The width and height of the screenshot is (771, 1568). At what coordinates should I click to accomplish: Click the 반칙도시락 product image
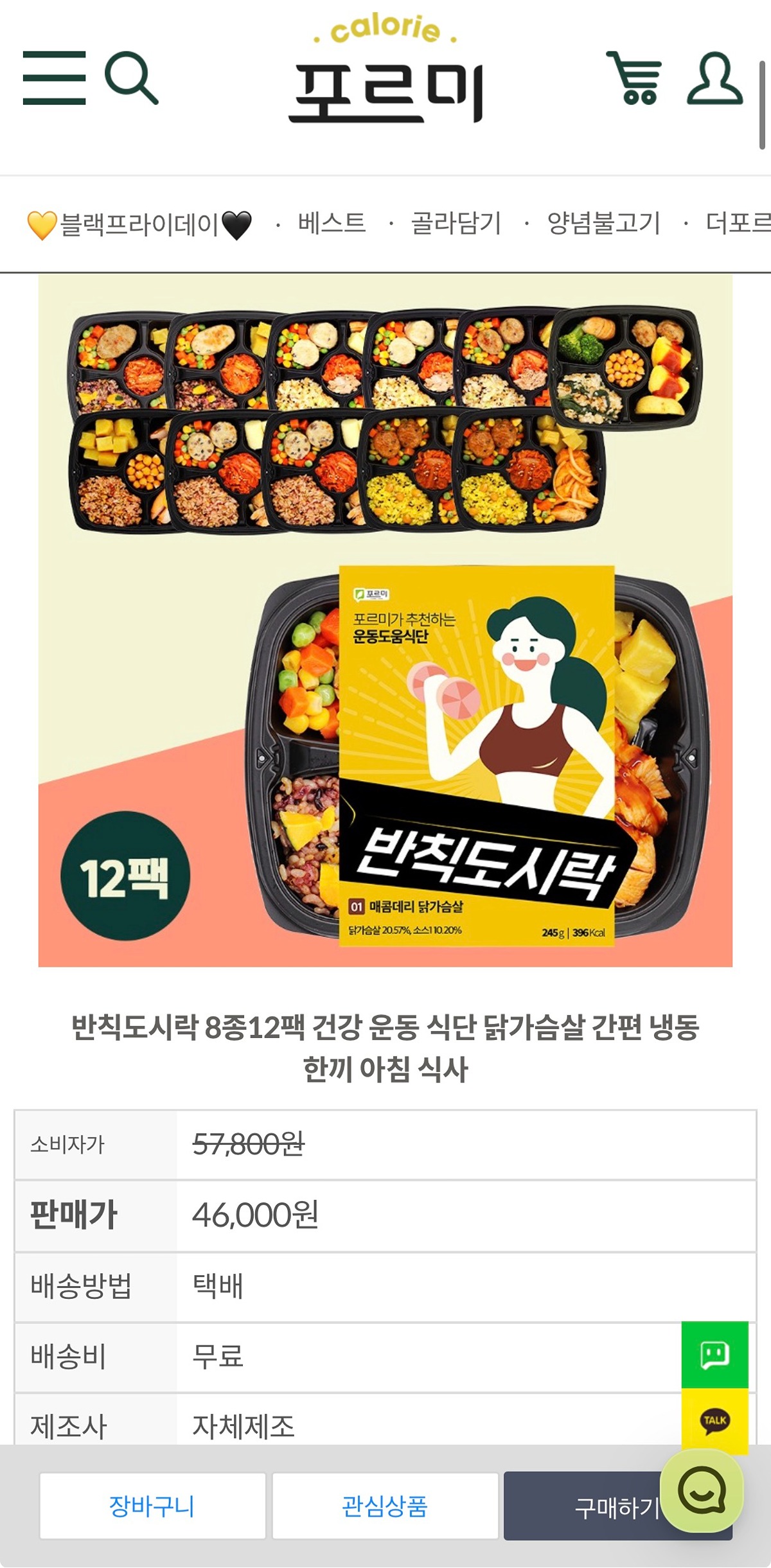[385, 621]
